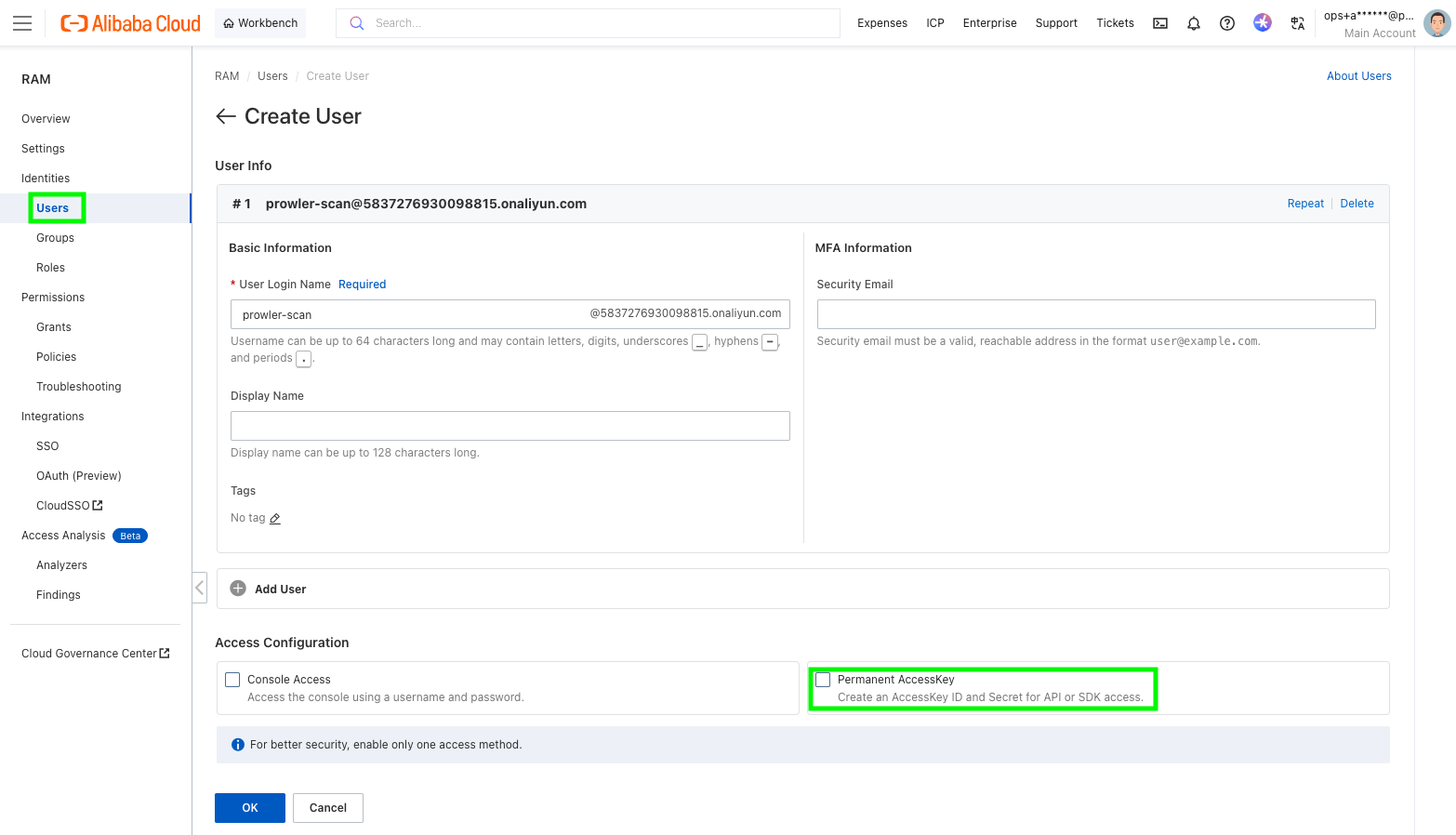Open the AI assistant asterisk icon

[x=1262, y=22]
